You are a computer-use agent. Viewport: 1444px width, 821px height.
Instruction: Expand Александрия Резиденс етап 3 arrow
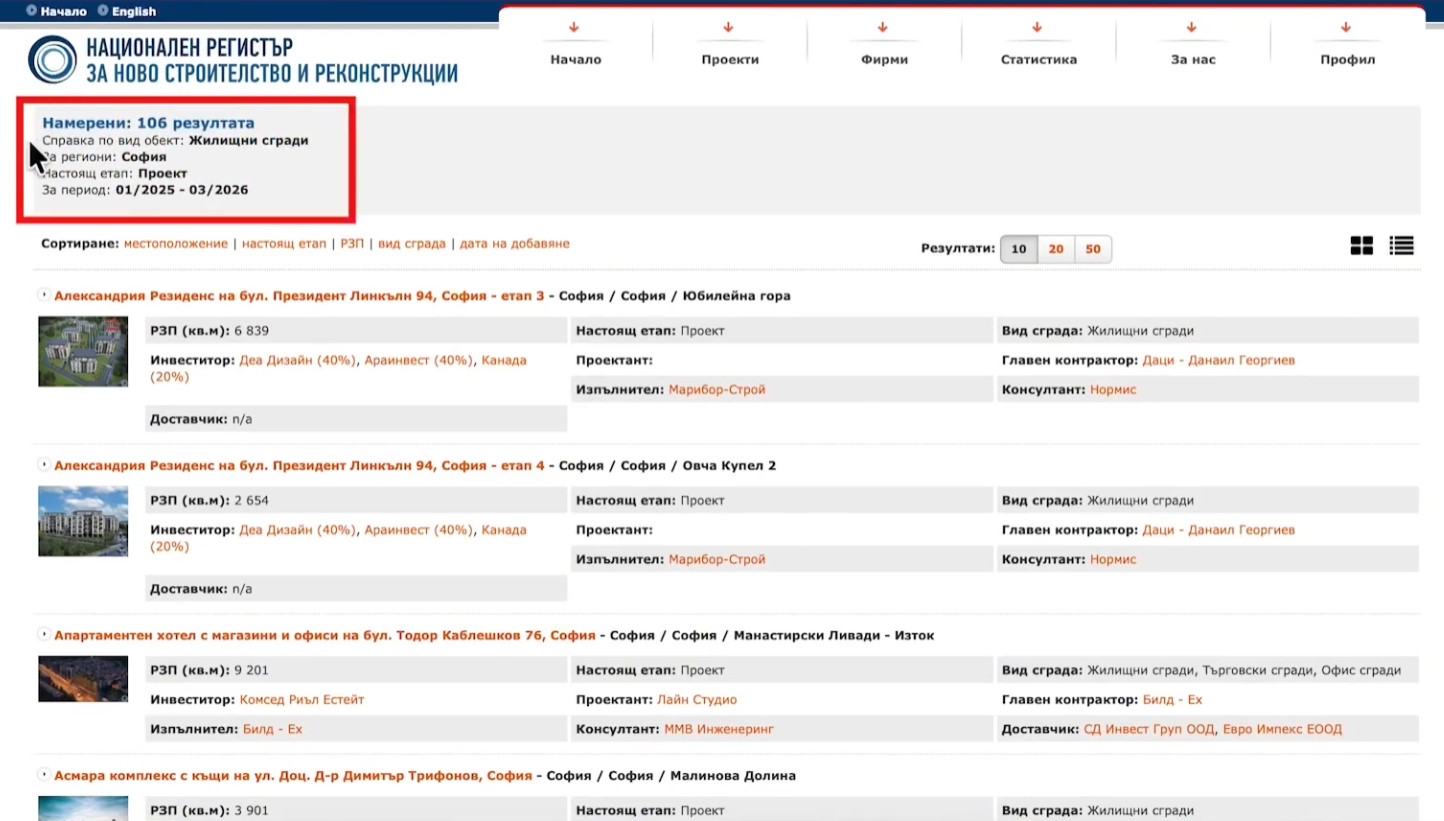[x=44, y=295]
